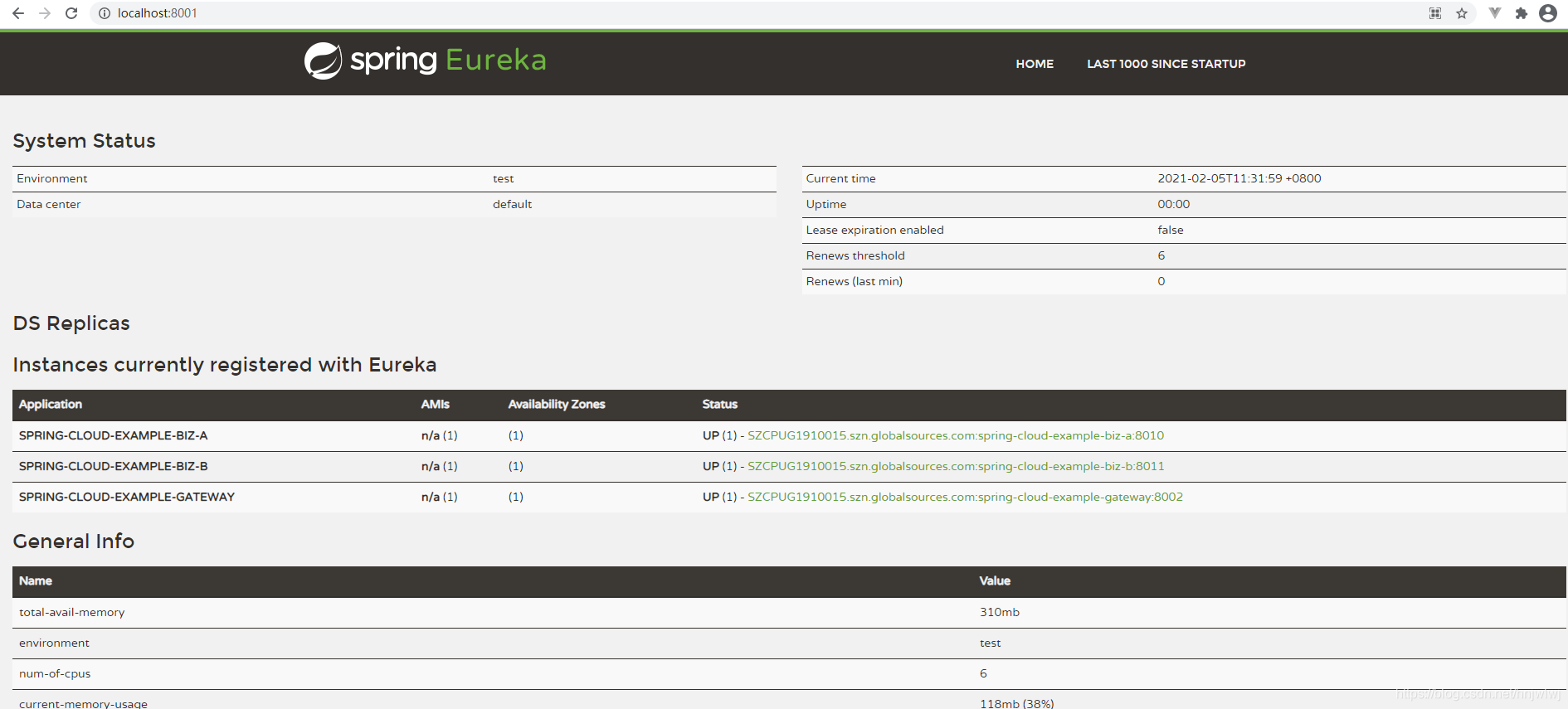Click the Value header in General Info
1568x709 pixels.
995,580
